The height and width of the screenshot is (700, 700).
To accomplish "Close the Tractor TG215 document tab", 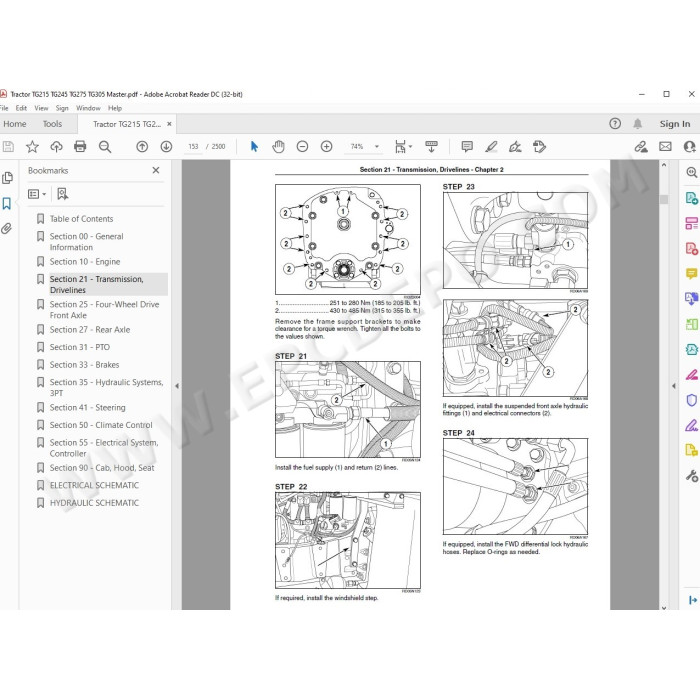I will click(x=169, y=124).
